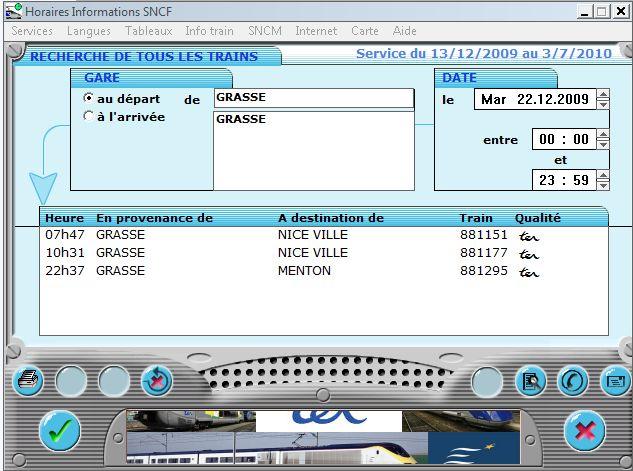The width and height of the screenshot is (633, 471).
Task: Open the Carte menu
Action: pyautogui.click(x=365, y=31)
